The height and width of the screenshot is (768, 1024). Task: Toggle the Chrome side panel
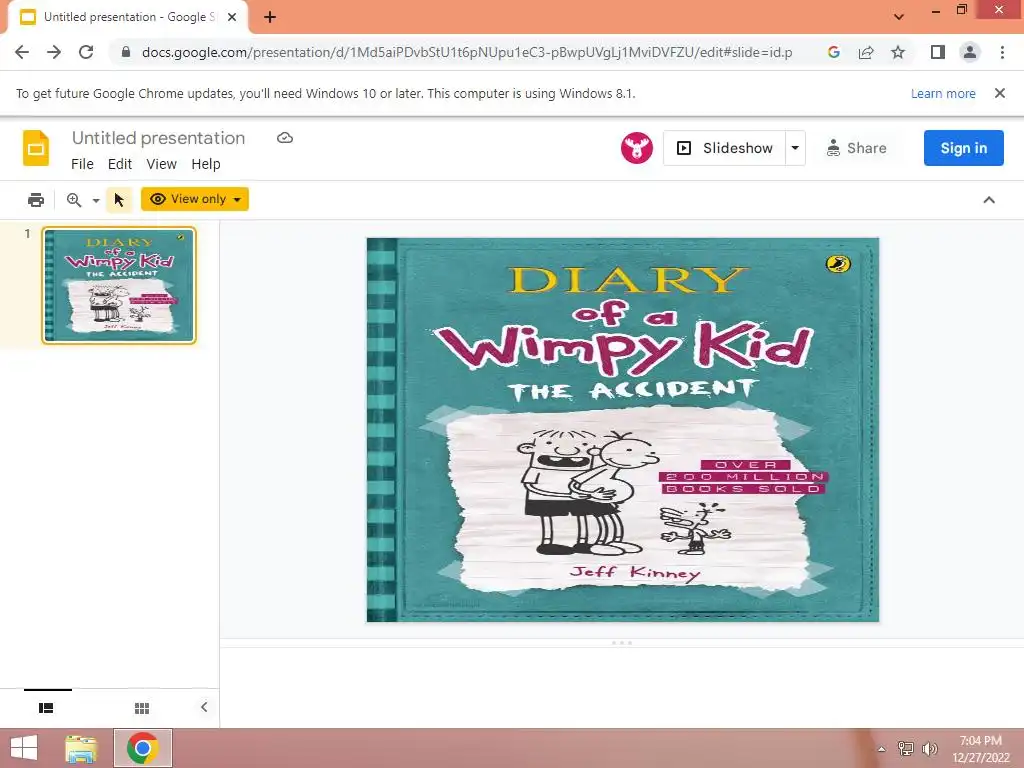(938, 52)
